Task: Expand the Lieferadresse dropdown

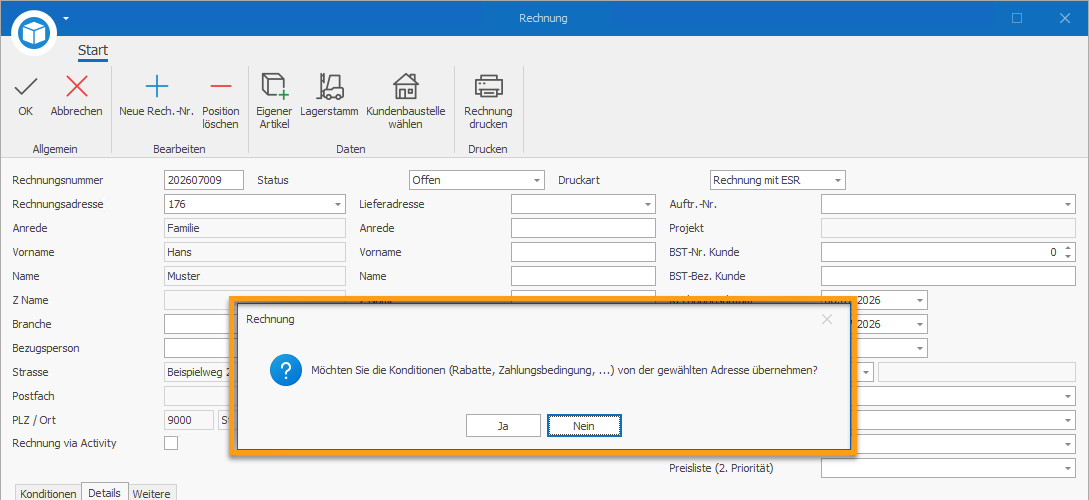Action: [648, 205]
